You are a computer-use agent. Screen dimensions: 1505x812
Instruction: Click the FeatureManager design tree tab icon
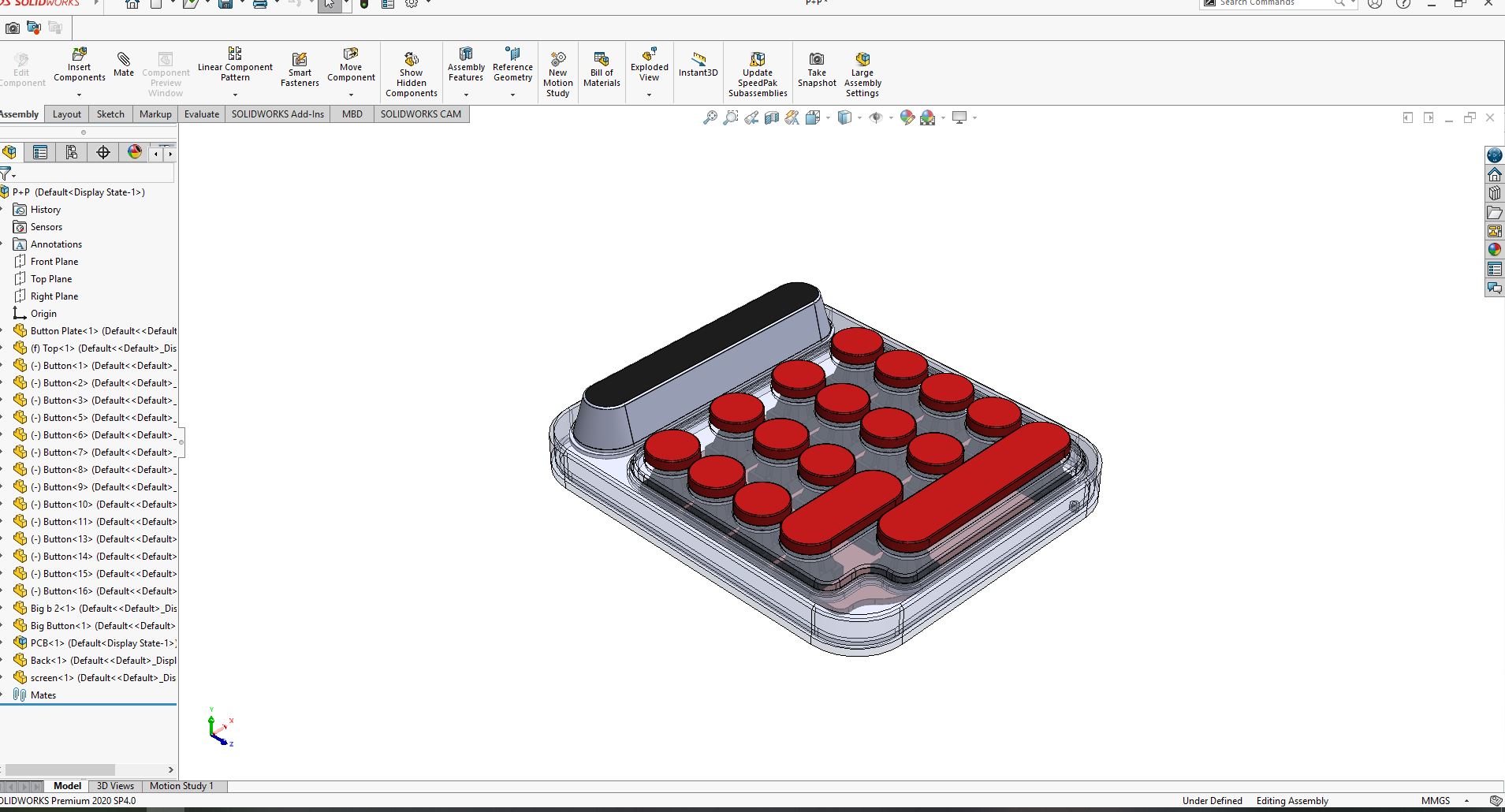pos(9,152)
